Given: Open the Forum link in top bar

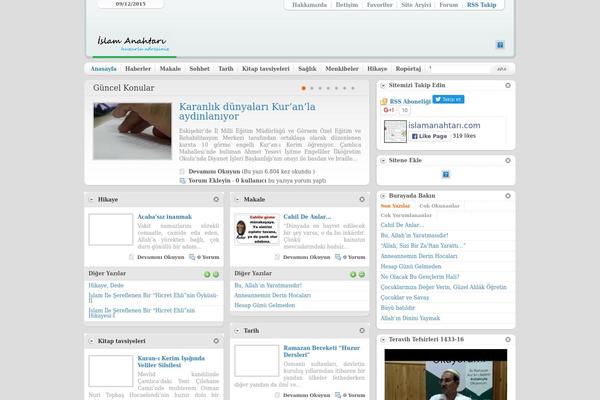Looking at the screenshot, I should click(x=448, y=5).
